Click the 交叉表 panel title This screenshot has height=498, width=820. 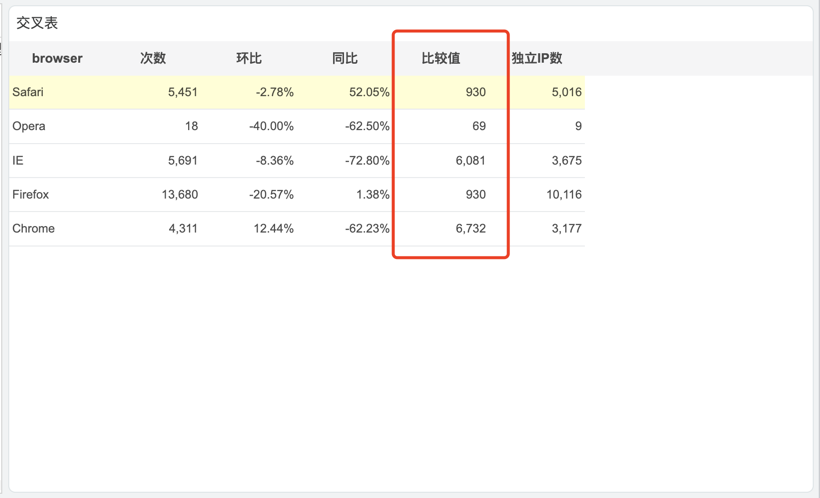point(37,23)
